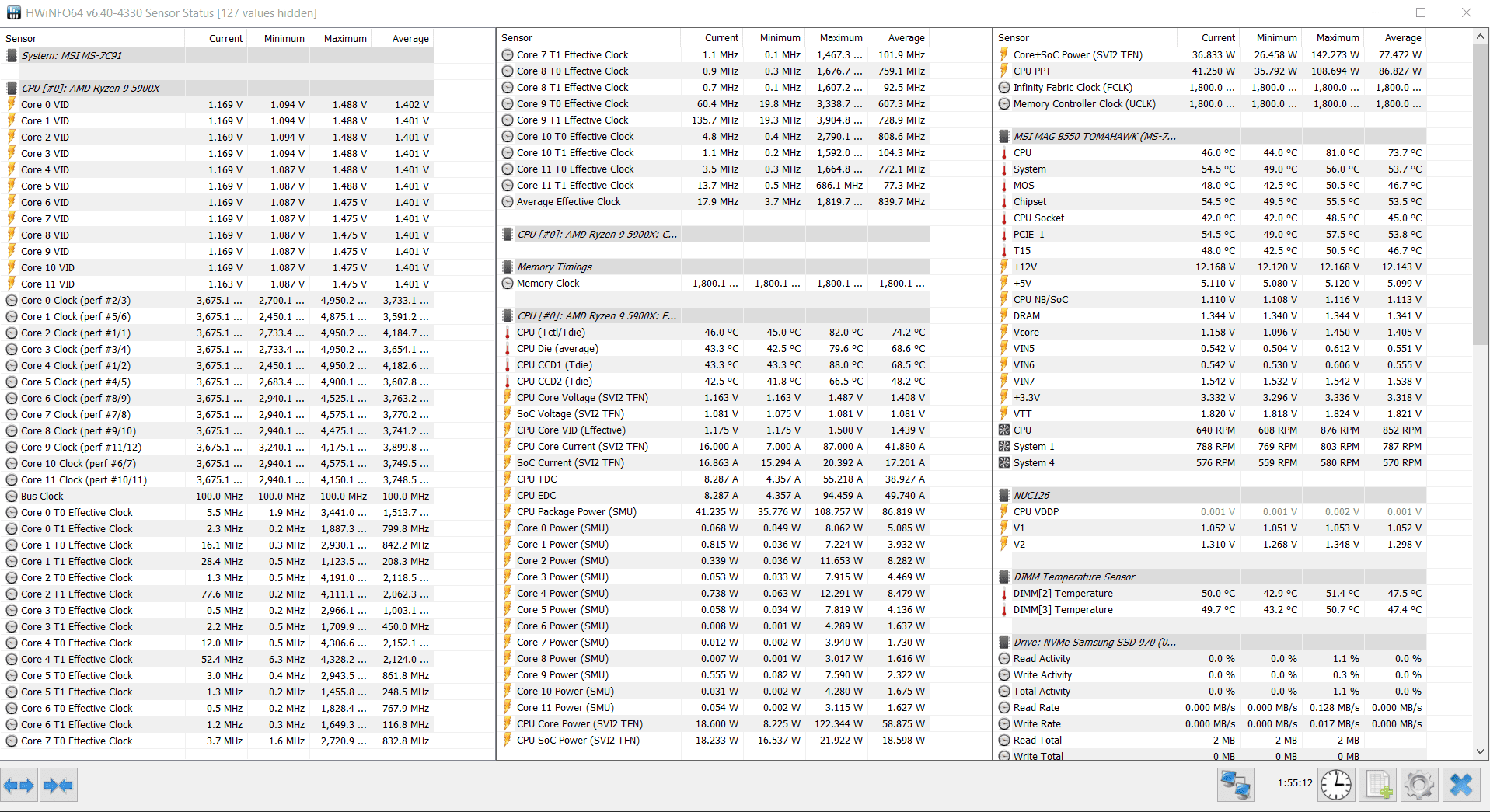Select the CPU EDC row
1490x812 pixels.
(714, 495)
